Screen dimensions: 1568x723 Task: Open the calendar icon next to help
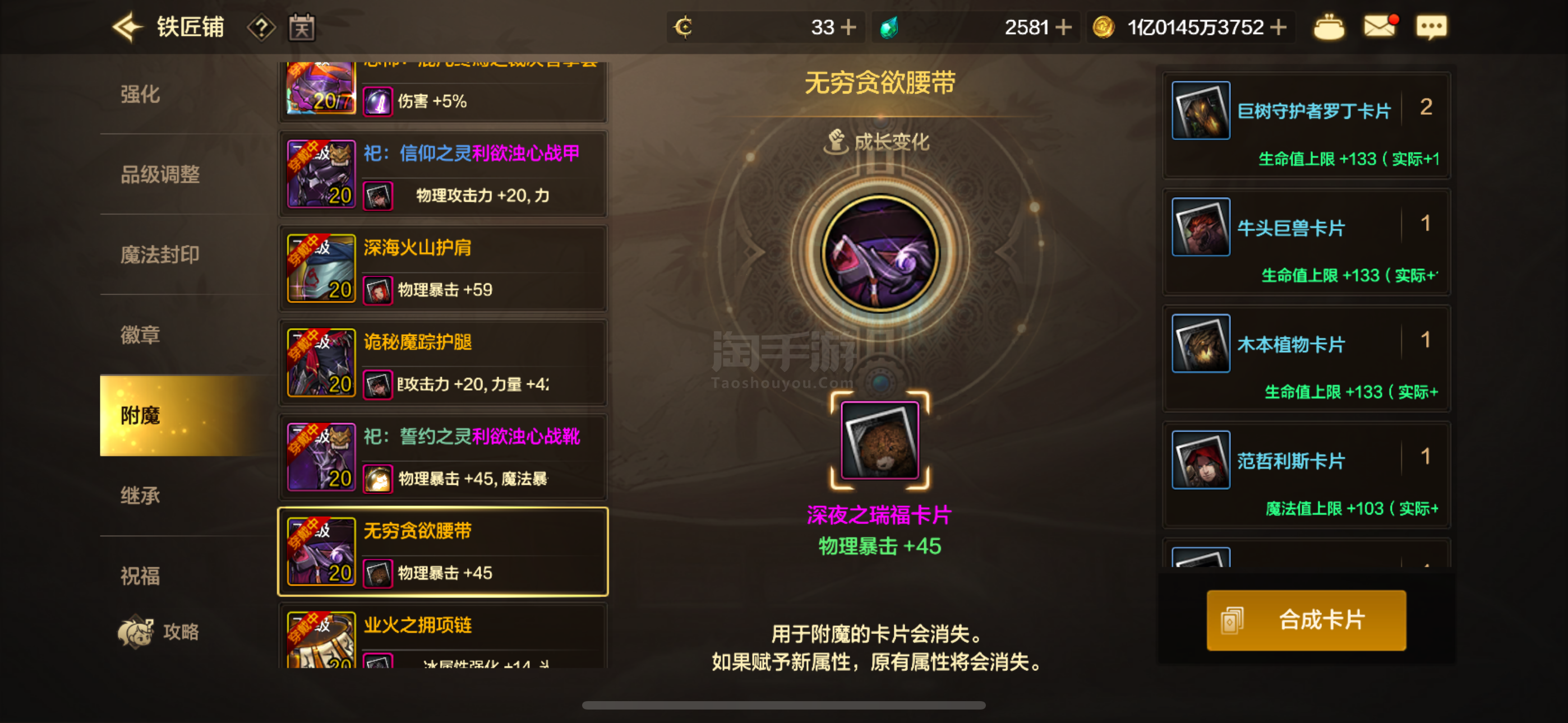(301, 27)
